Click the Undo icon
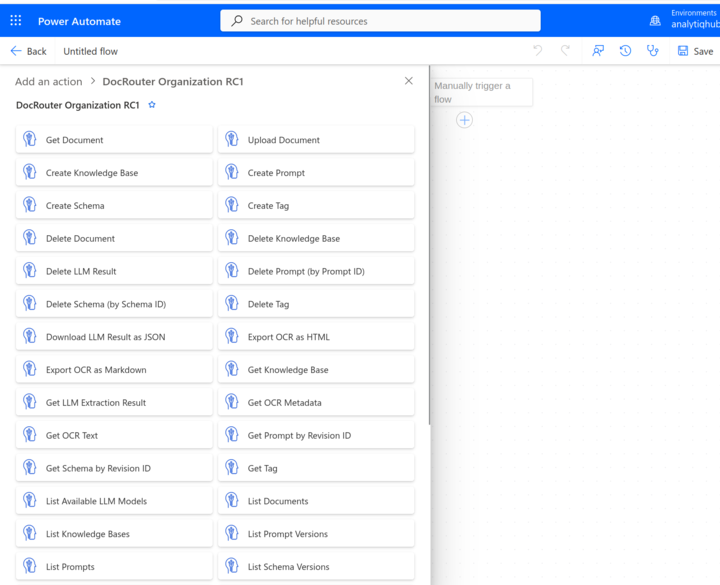This screenshot has width=720, height=585. click(538, 51)
